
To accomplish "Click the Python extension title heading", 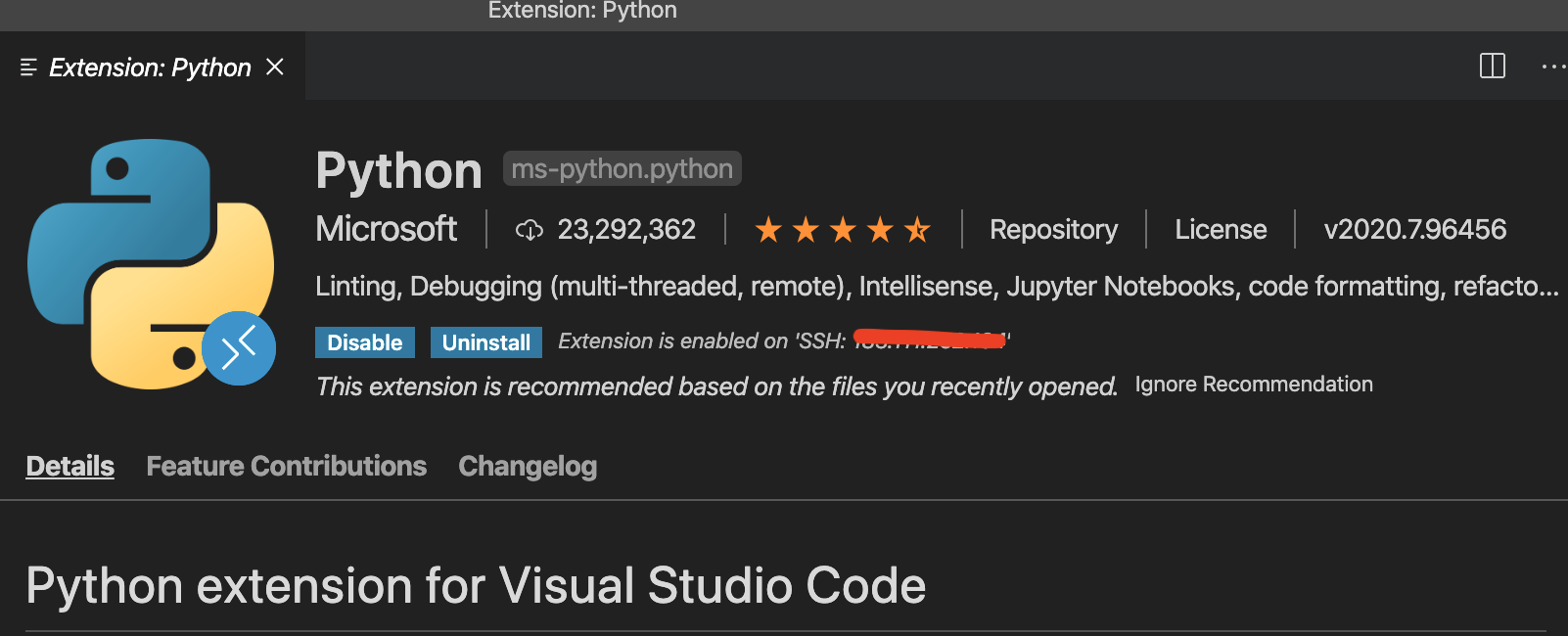I will (398, 171).
